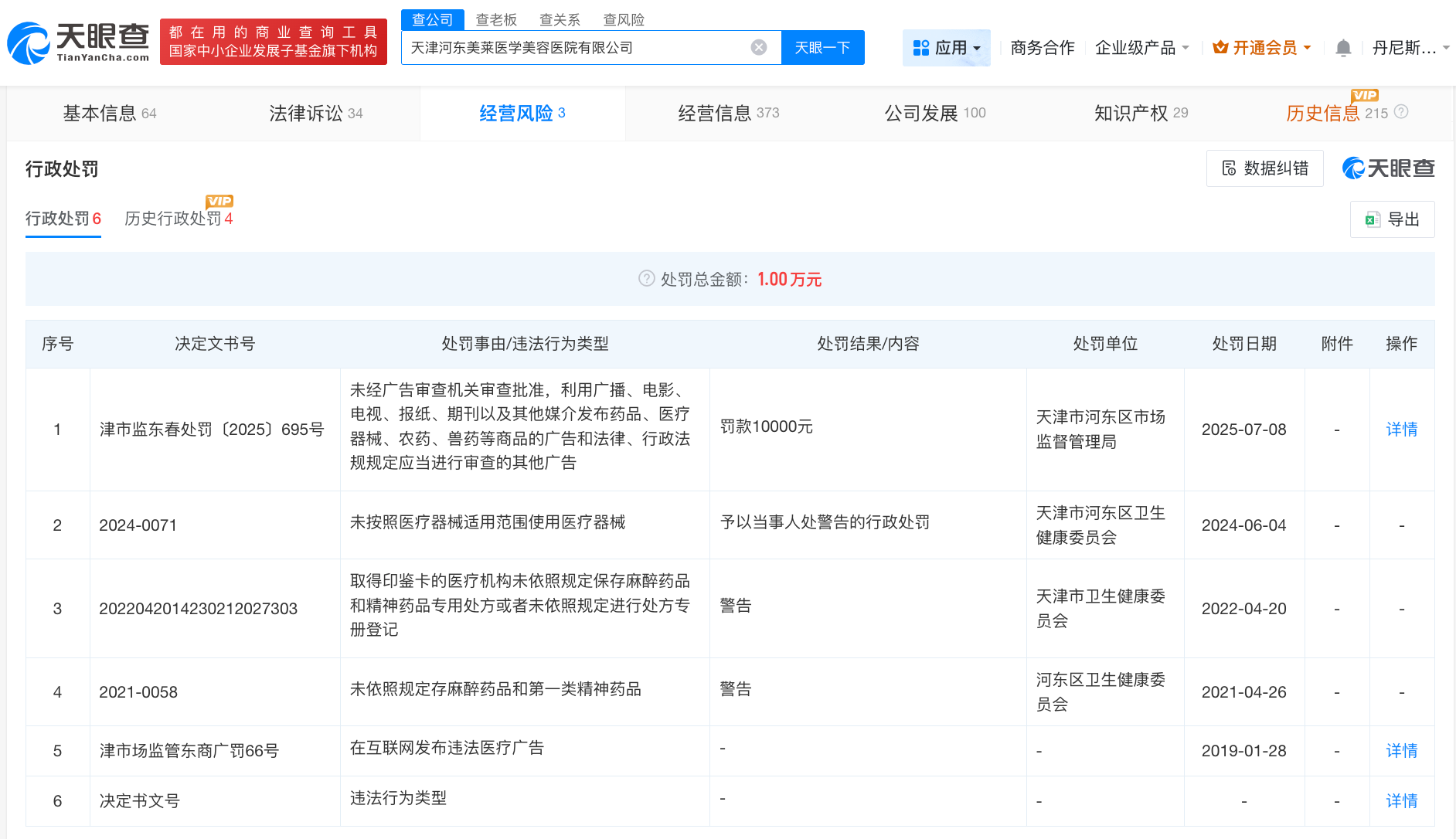Export table via 导出 Excel icon

point(1373,219)
